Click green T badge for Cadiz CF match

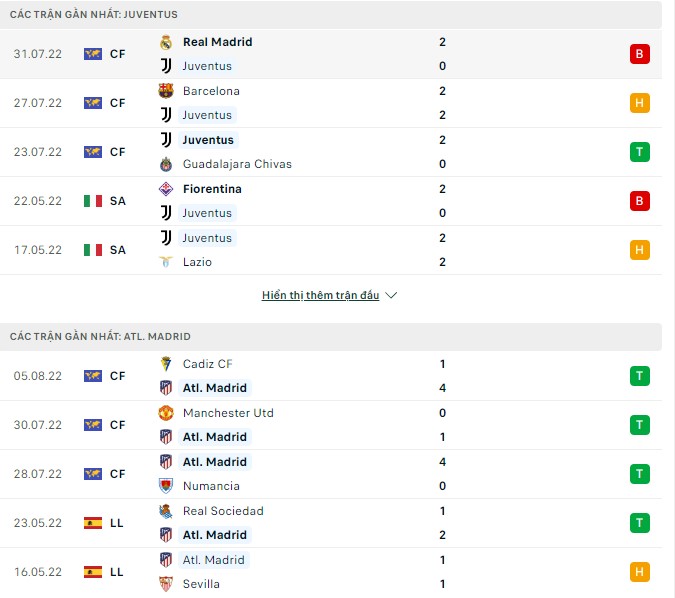pos(639,376)
